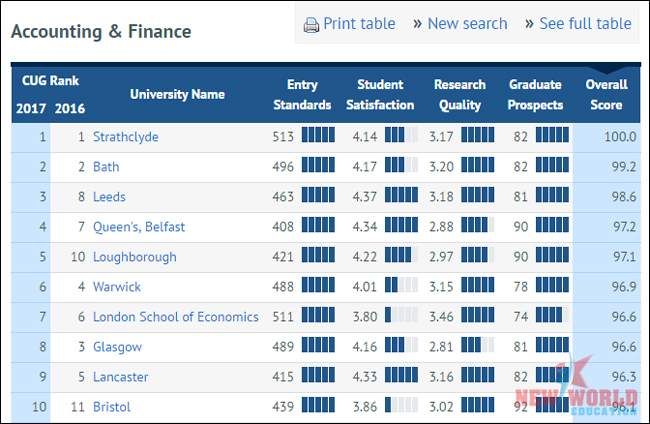Click Queen's, Belfast satisfaction value 4.34
Viewport: 650px width, 424px height.
(365, 227)
